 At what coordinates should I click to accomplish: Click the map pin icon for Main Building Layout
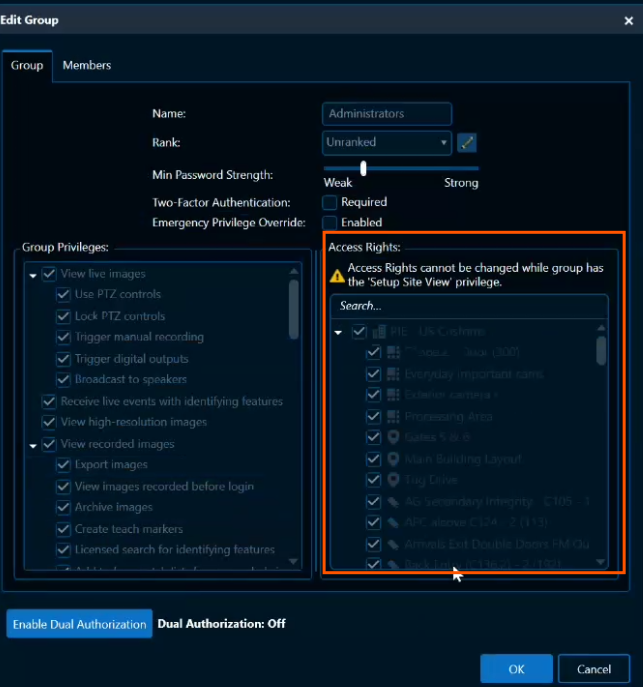point(393,459)
